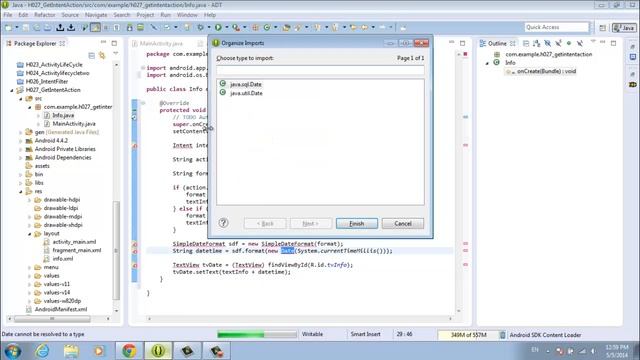Click the Open Perspective icon

602,28
